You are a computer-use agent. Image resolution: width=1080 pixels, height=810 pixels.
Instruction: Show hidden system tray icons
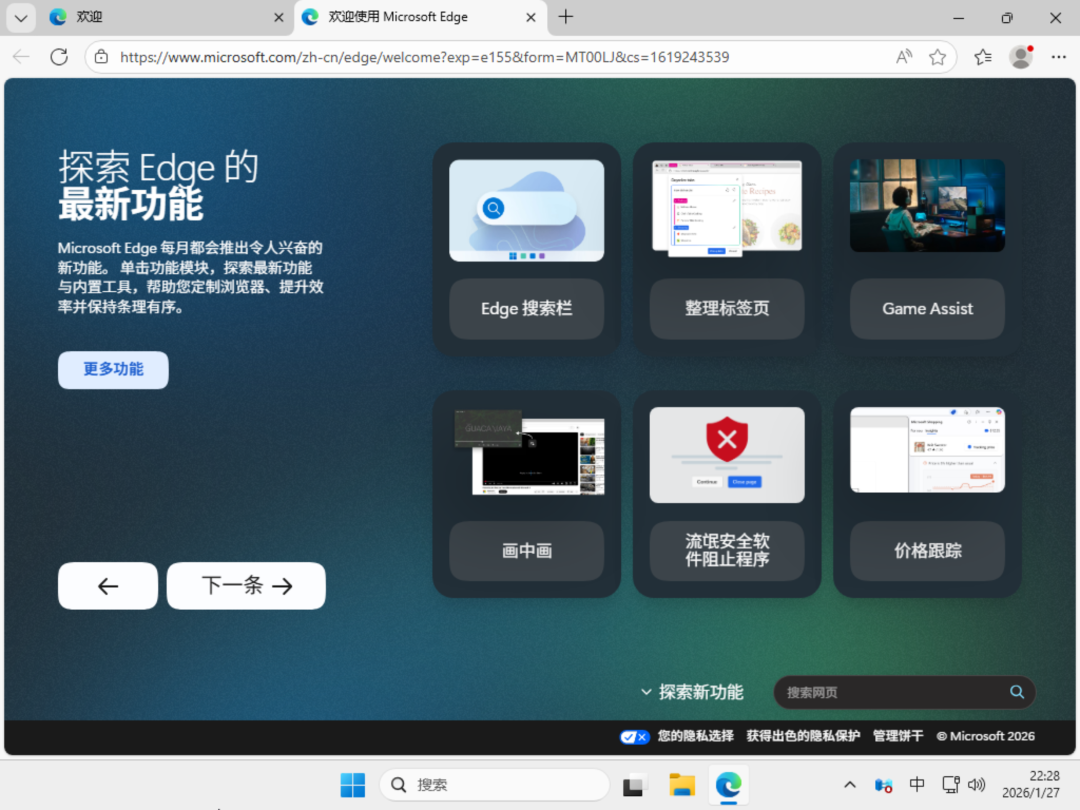tap(849, 785)
